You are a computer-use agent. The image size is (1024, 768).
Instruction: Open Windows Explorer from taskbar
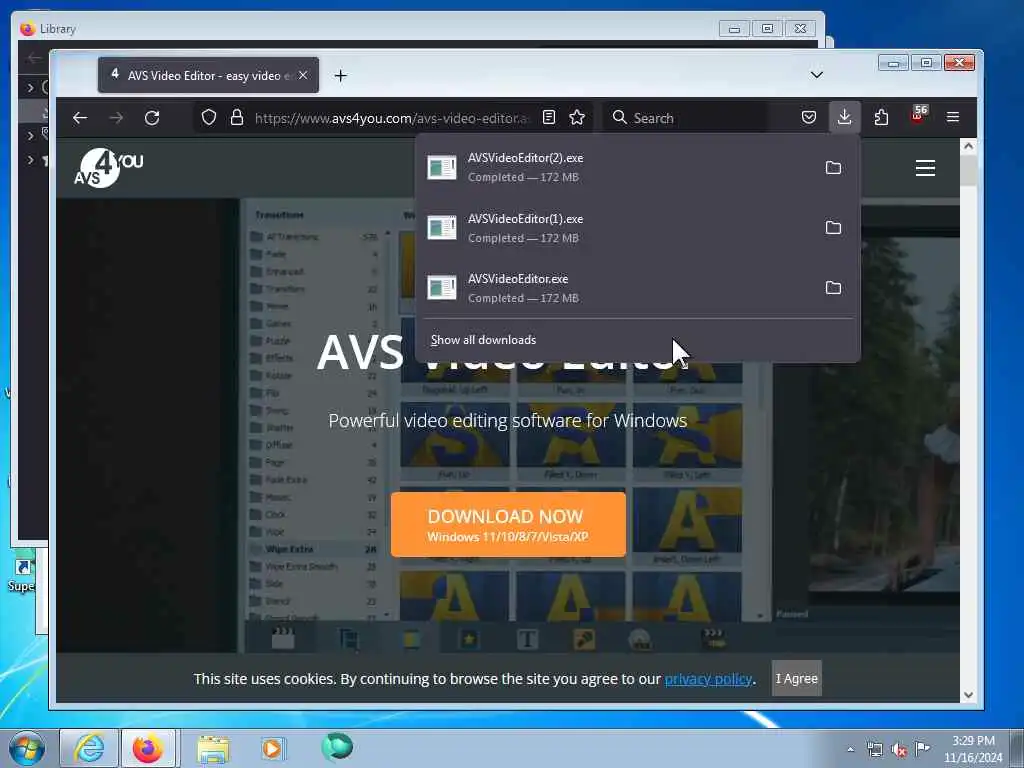[213, 748]
